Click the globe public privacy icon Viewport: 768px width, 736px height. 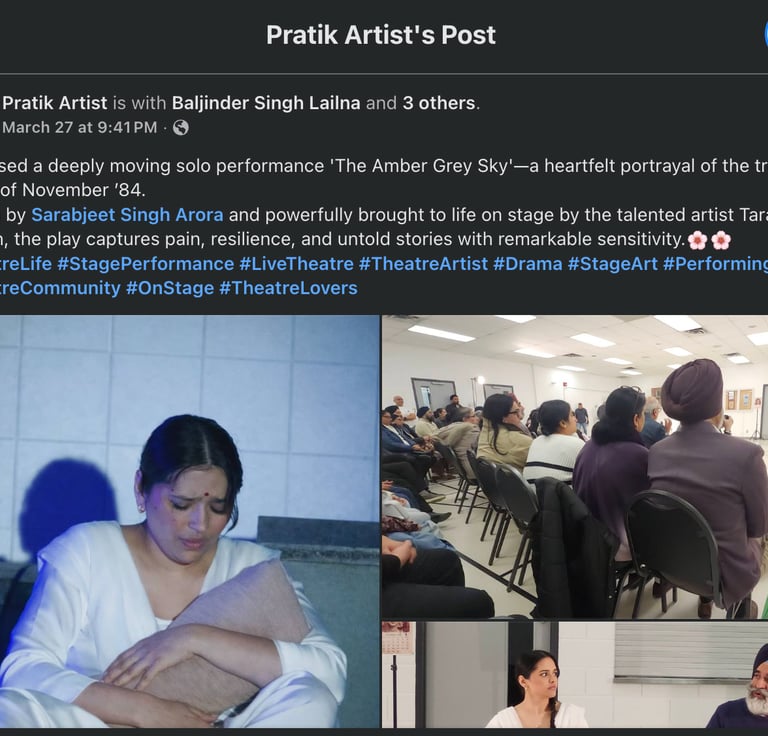pyautogui.click(x=180, y=127)
